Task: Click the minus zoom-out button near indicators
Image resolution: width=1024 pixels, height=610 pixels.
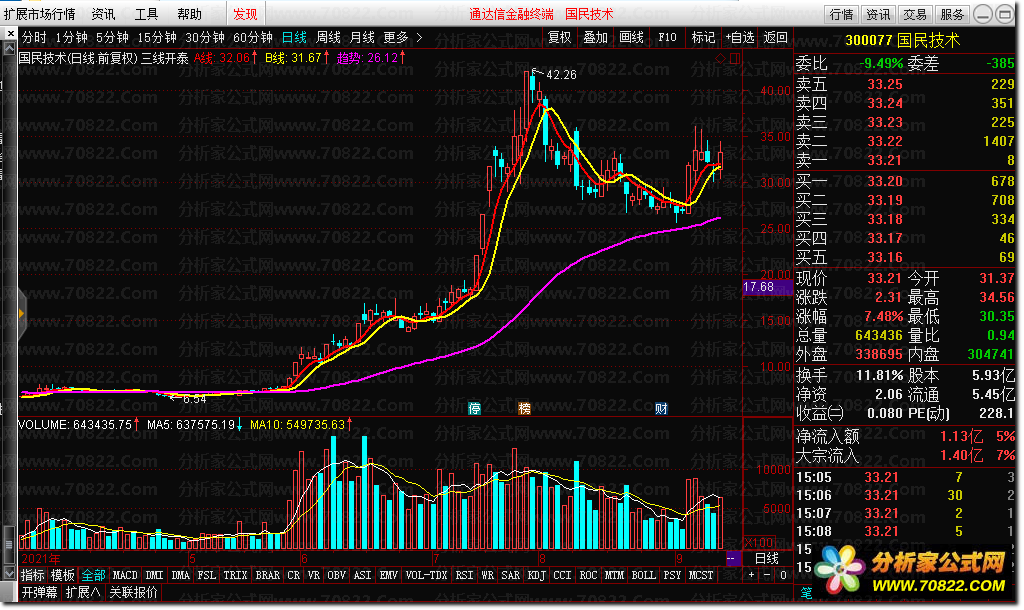Action: click(767, 575)
